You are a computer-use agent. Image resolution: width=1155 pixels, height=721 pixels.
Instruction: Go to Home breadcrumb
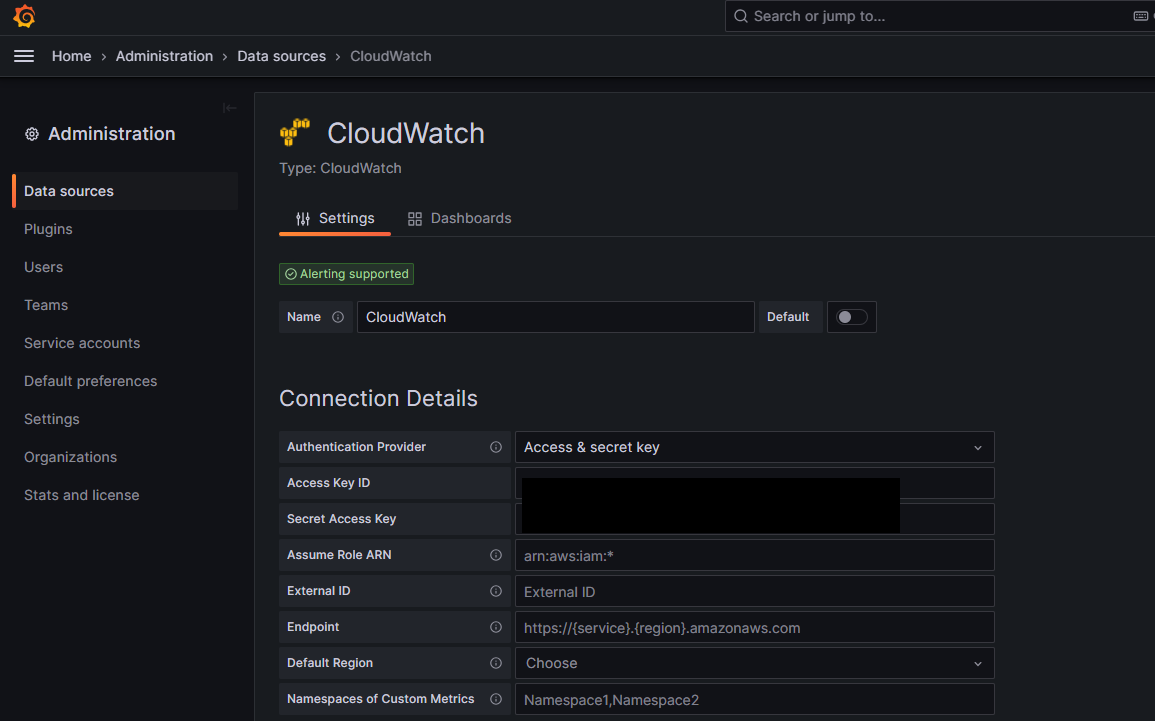tap(71, 56)
